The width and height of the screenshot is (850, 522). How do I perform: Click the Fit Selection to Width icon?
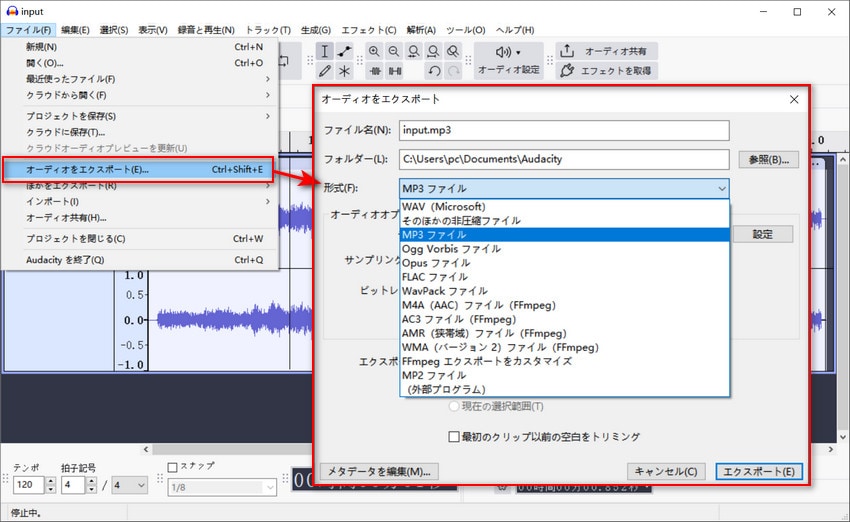(x=414, y=51)
